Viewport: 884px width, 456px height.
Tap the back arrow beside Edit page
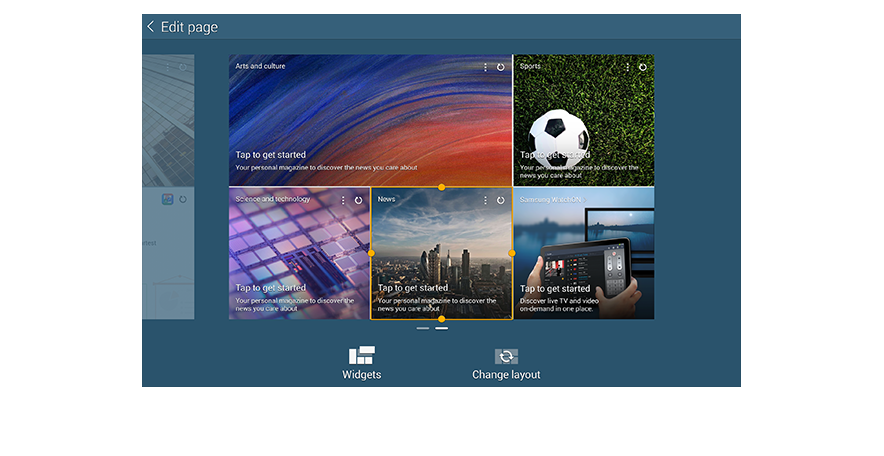151,27
